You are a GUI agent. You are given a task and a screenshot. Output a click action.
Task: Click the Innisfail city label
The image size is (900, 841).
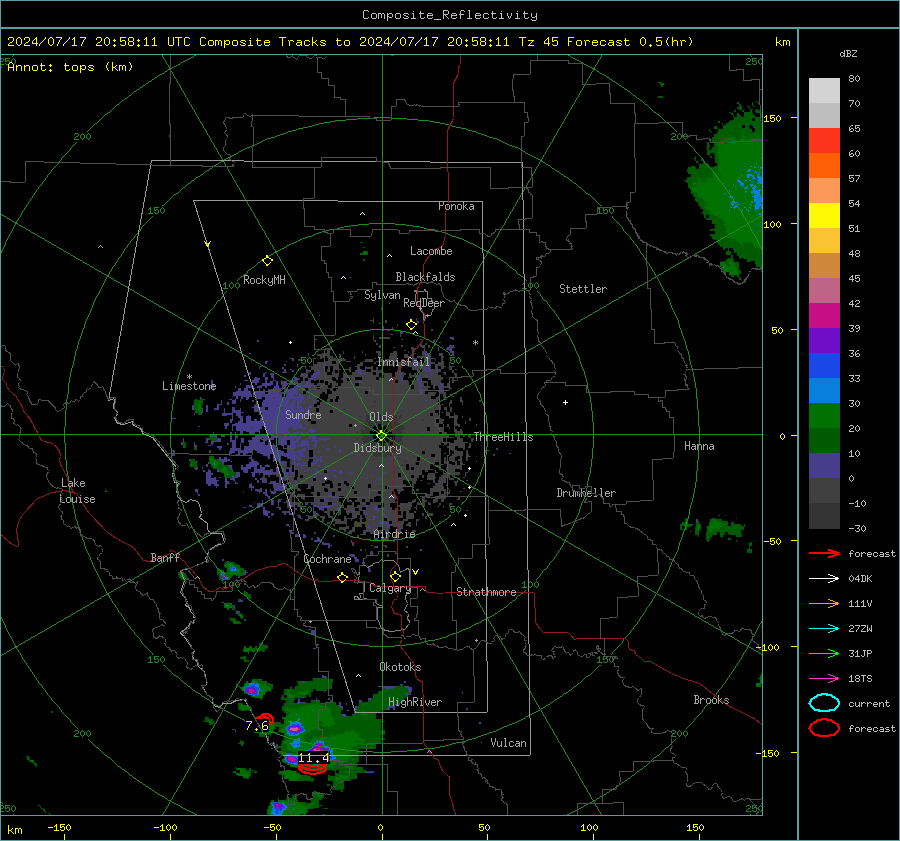404,362
